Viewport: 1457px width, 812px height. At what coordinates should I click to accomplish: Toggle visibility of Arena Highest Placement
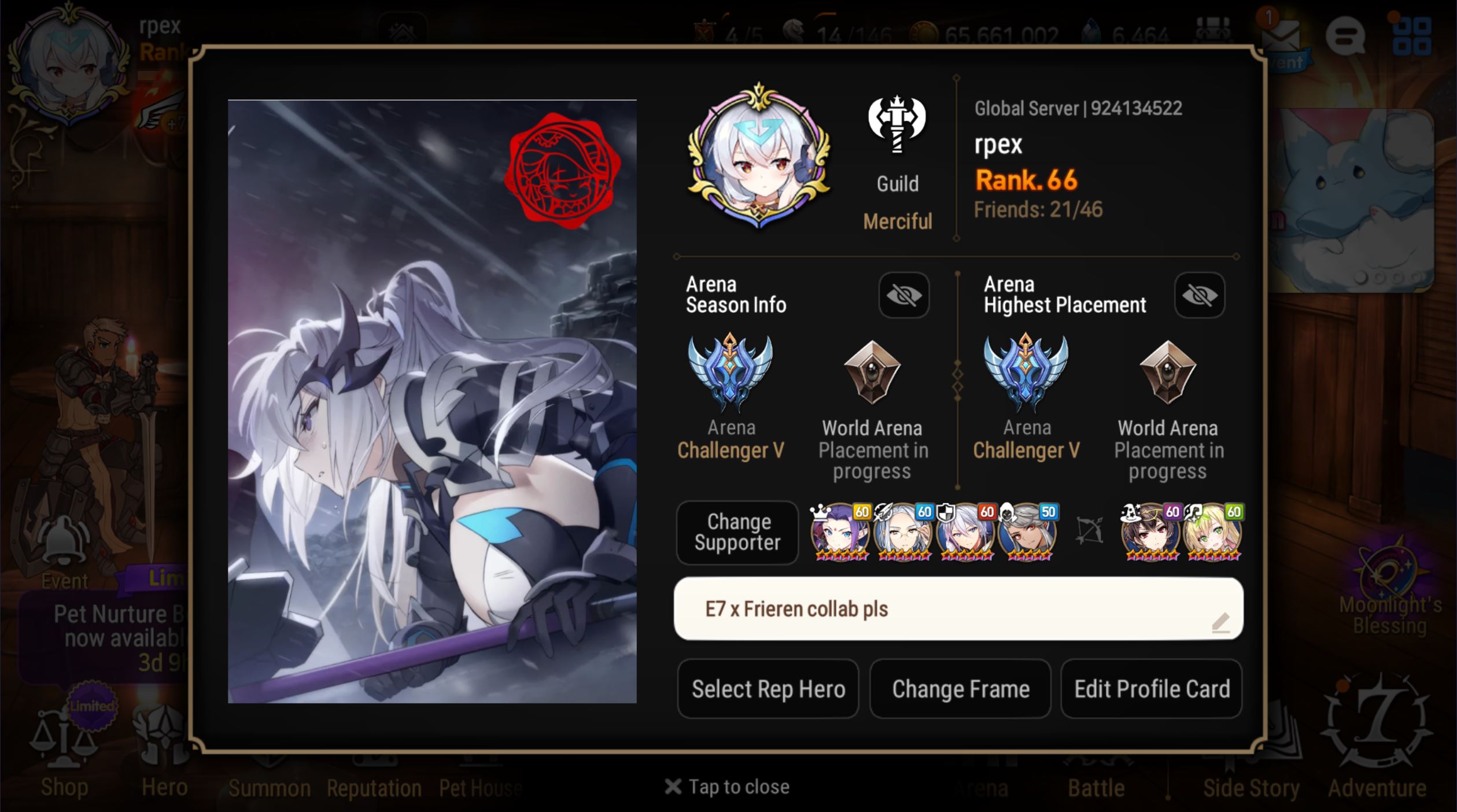pyautogui.click(x=1200, y=296)
